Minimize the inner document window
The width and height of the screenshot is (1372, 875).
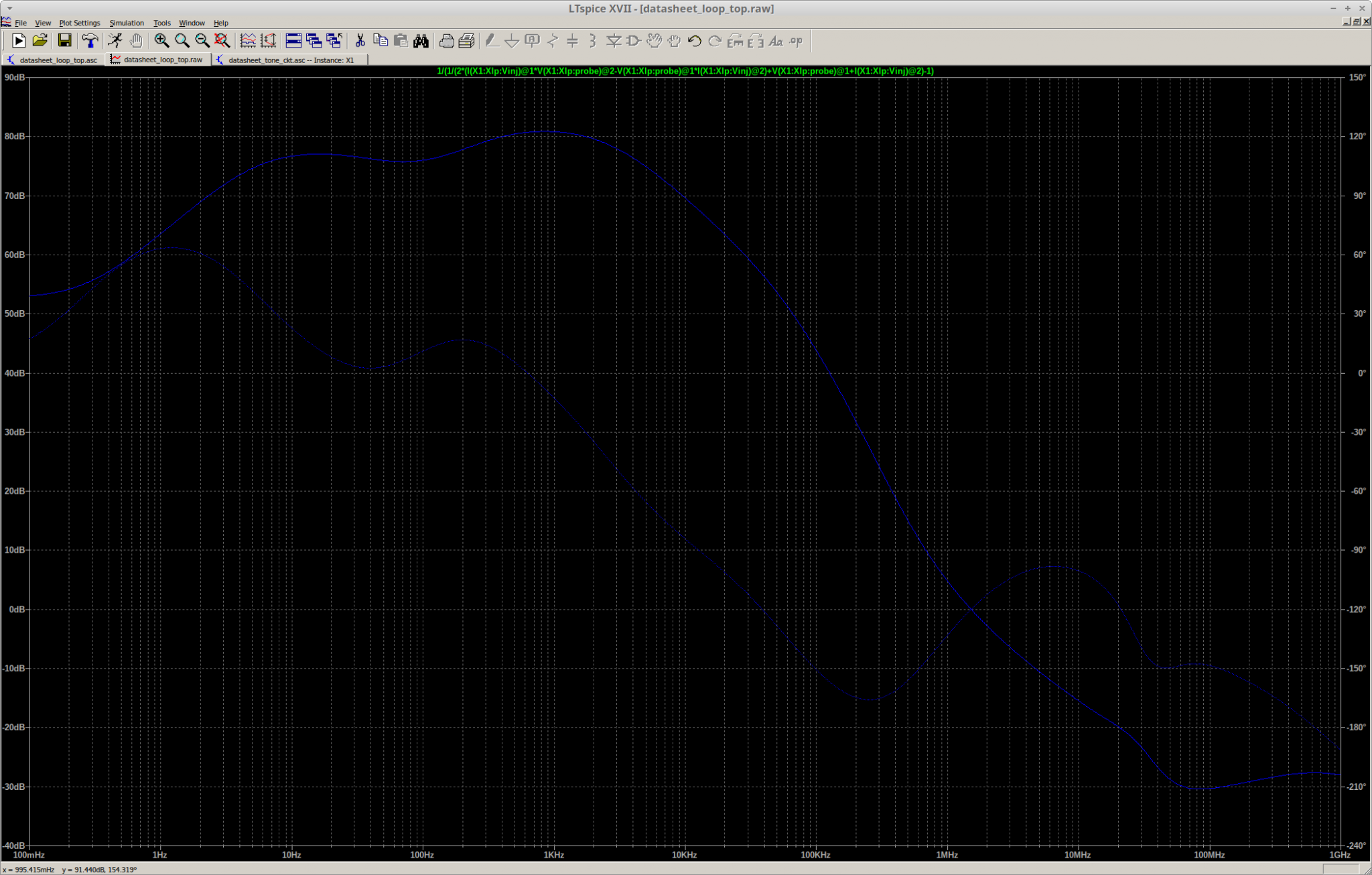click(x=1347, y=21)
